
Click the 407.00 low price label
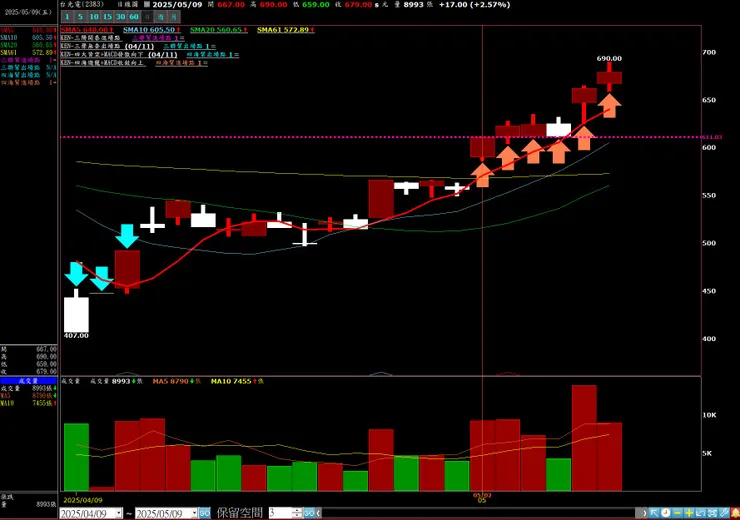[x=76, y=335]
